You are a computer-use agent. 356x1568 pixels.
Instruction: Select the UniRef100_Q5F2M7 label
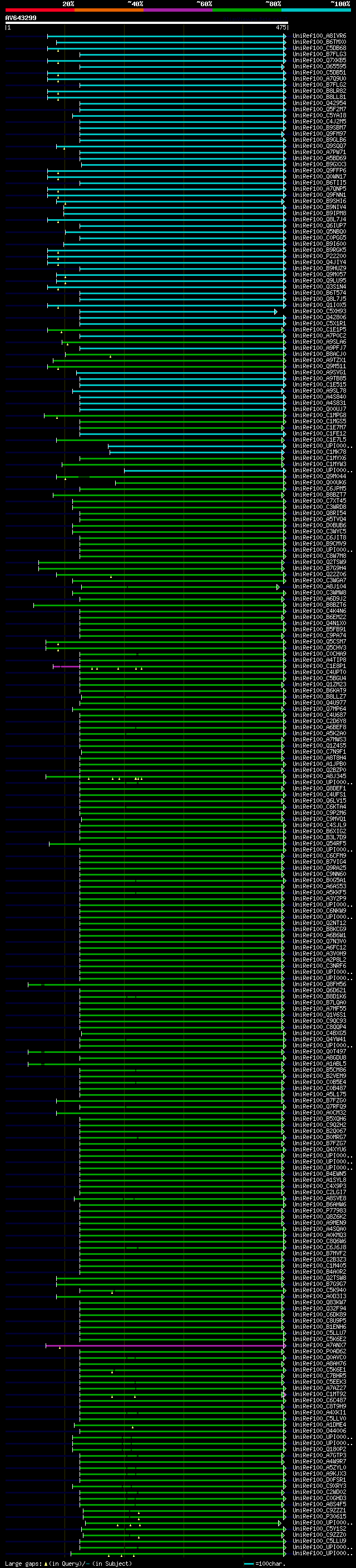[x=319, y=109]
